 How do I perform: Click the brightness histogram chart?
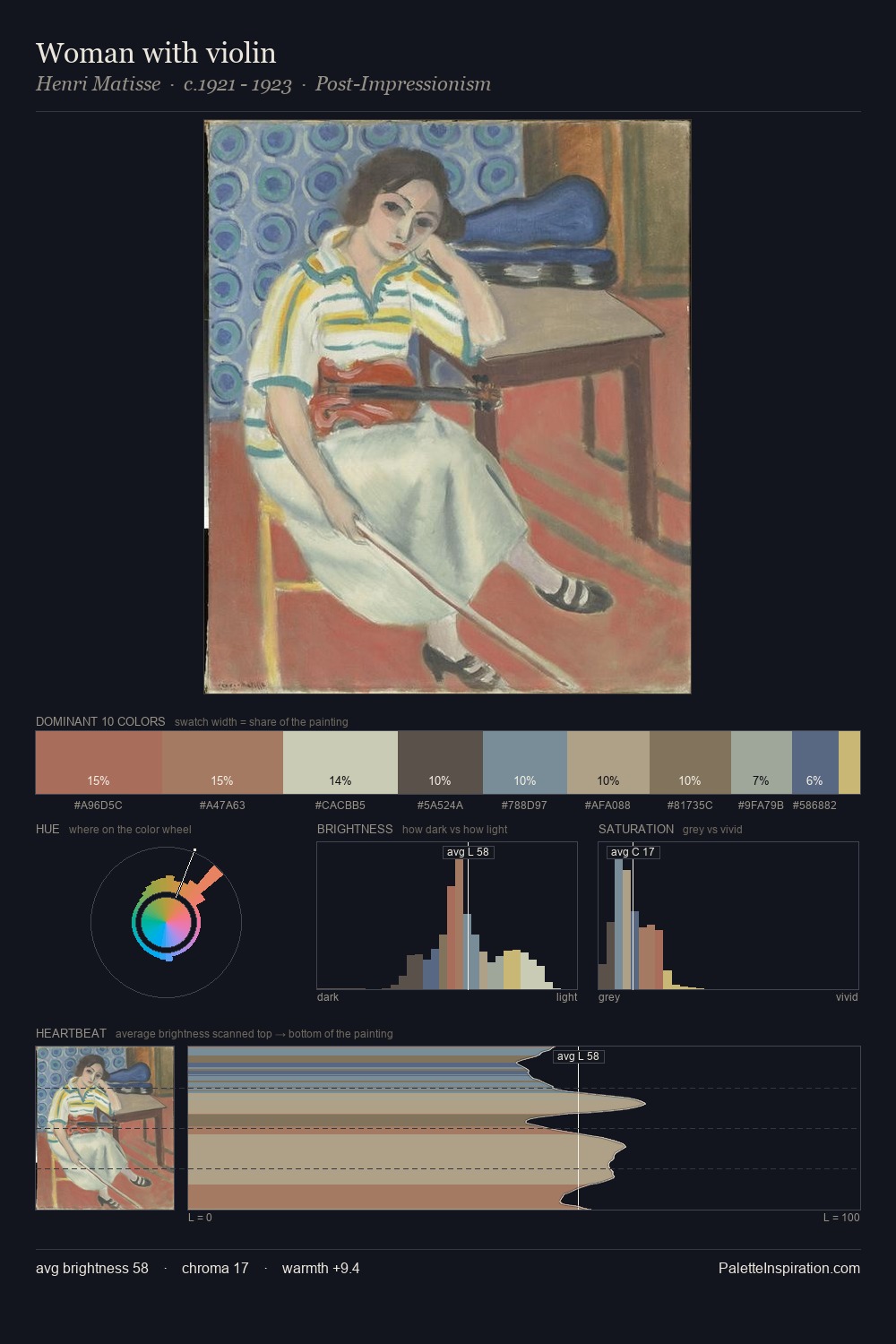447,916
